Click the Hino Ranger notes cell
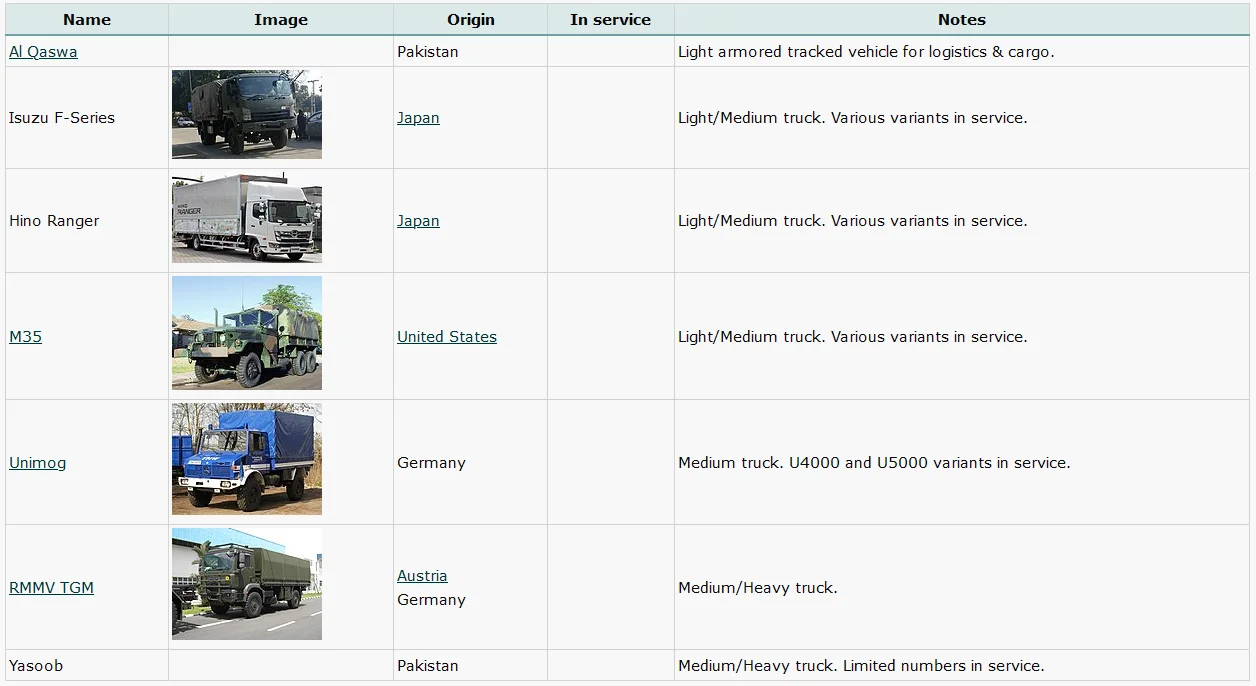Screen dimensions: 1256x686 [x=962, y=221]
